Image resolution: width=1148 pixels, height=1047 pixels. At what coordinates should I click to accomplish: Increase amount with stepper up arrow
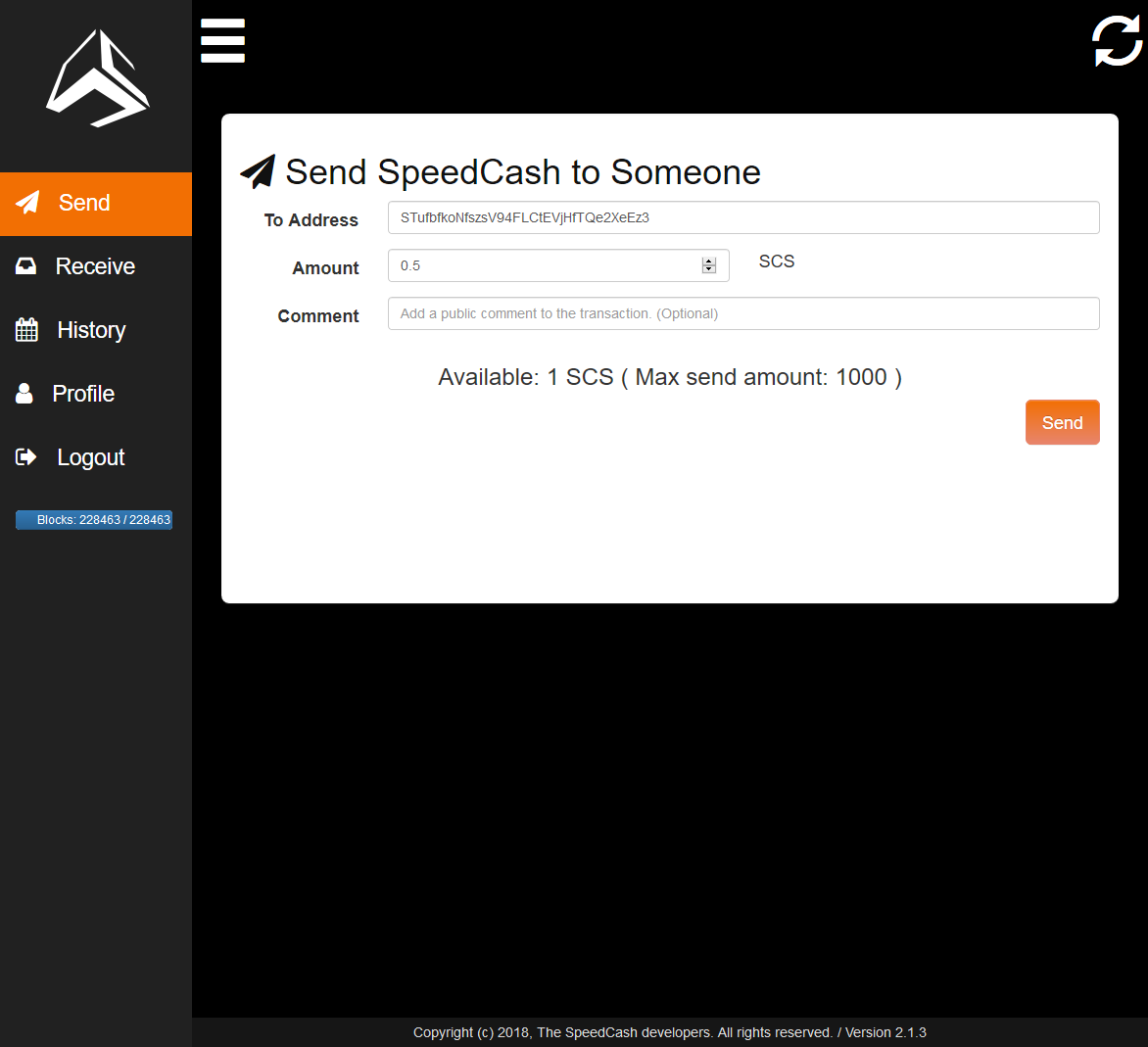coord(709,262)
